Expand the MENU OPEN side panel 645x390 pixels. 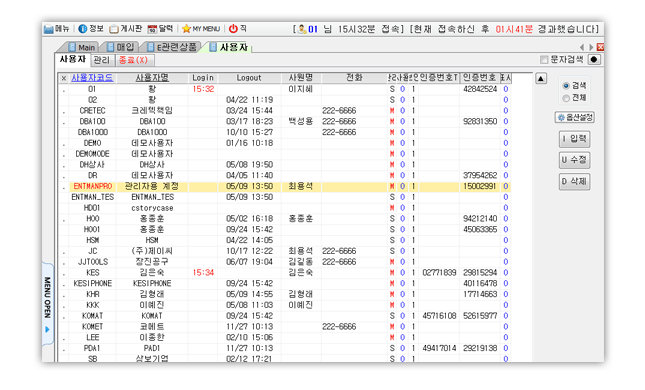pyautogui.click(x=48, y=304)
